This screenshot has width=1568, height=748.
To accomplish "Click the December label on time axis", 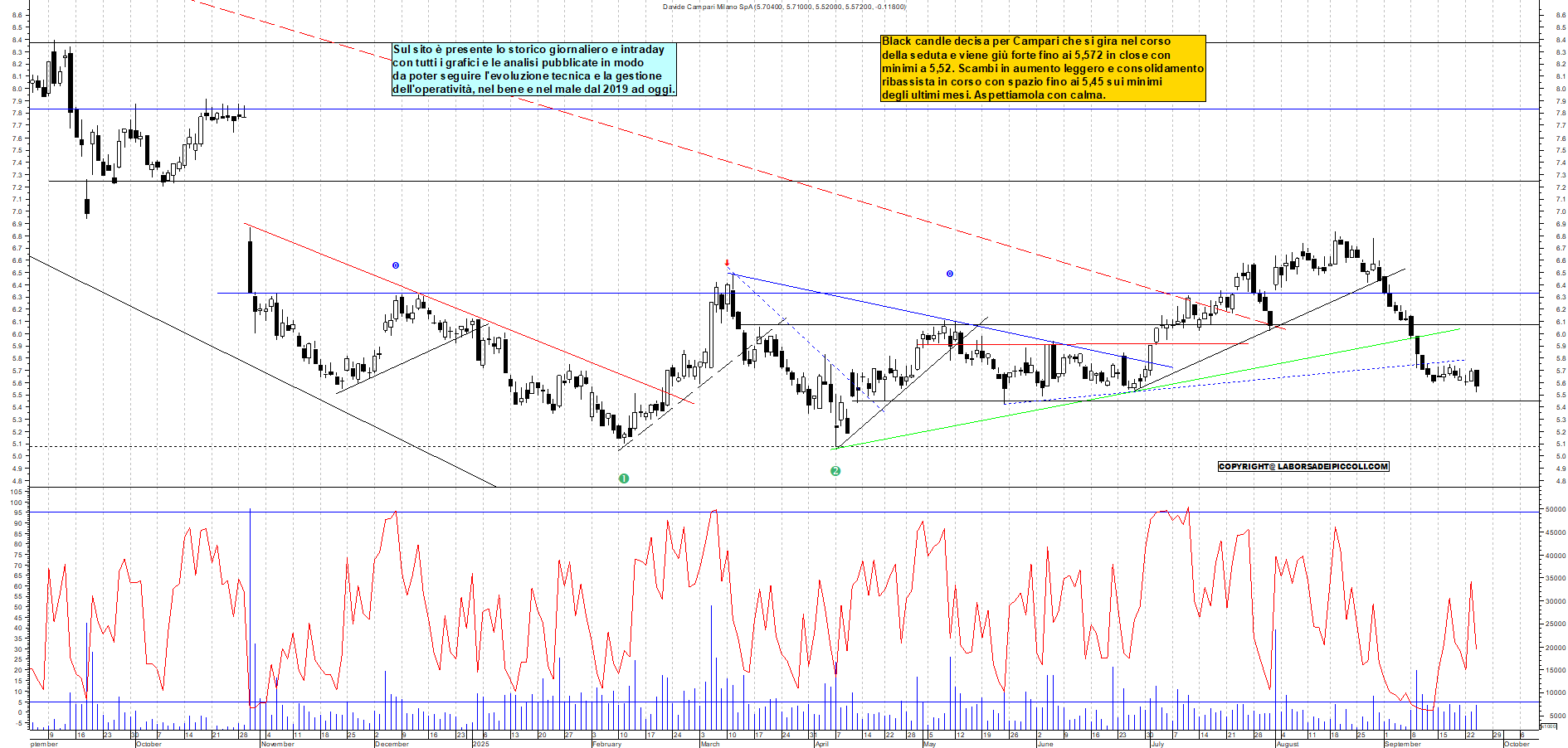I will pyautogui.click(x=392, y=744).
